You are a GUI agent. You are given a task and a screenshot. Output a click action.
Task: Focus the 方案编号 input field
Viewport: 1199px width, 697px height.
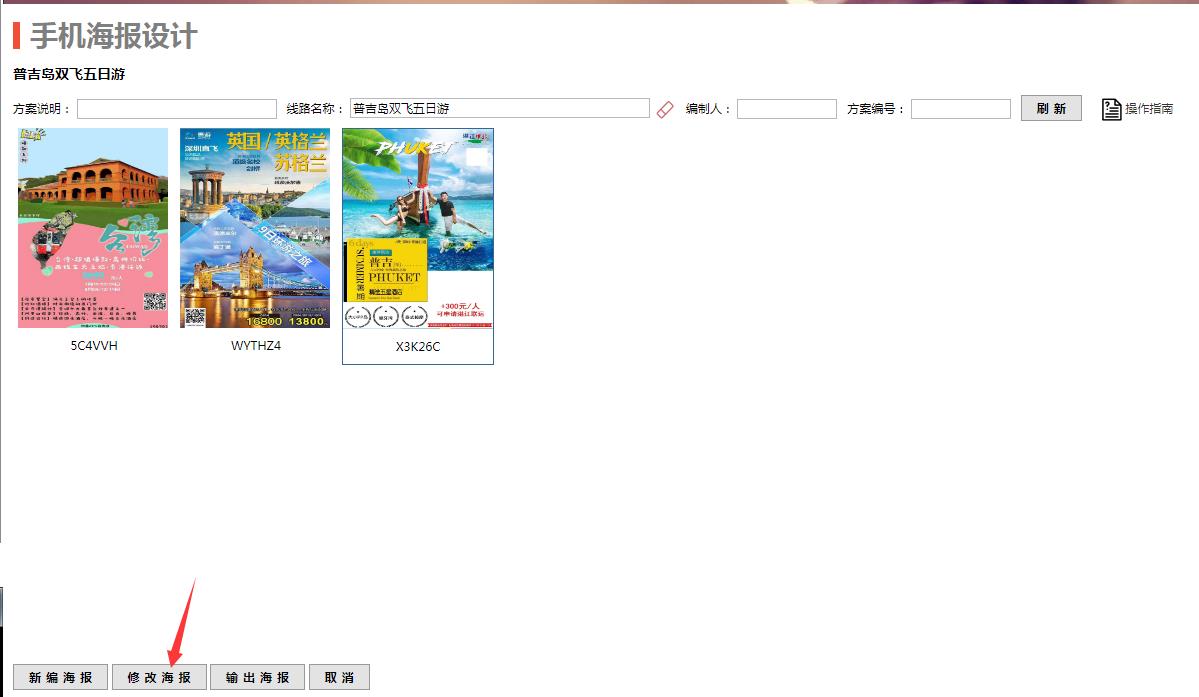(x=960, y=109)
